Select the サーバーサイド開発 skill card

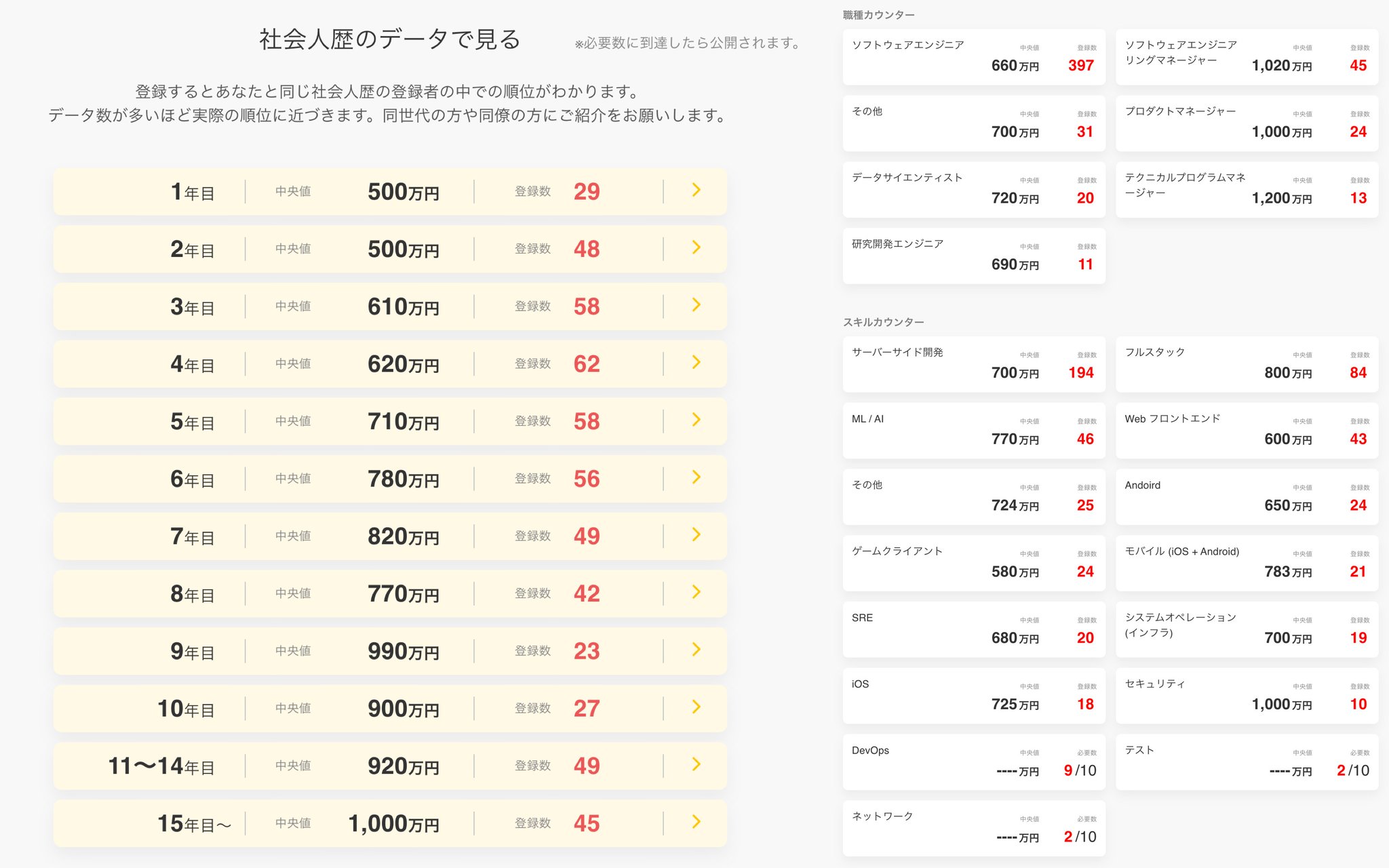pyautogui.click(x=974, y=364)
